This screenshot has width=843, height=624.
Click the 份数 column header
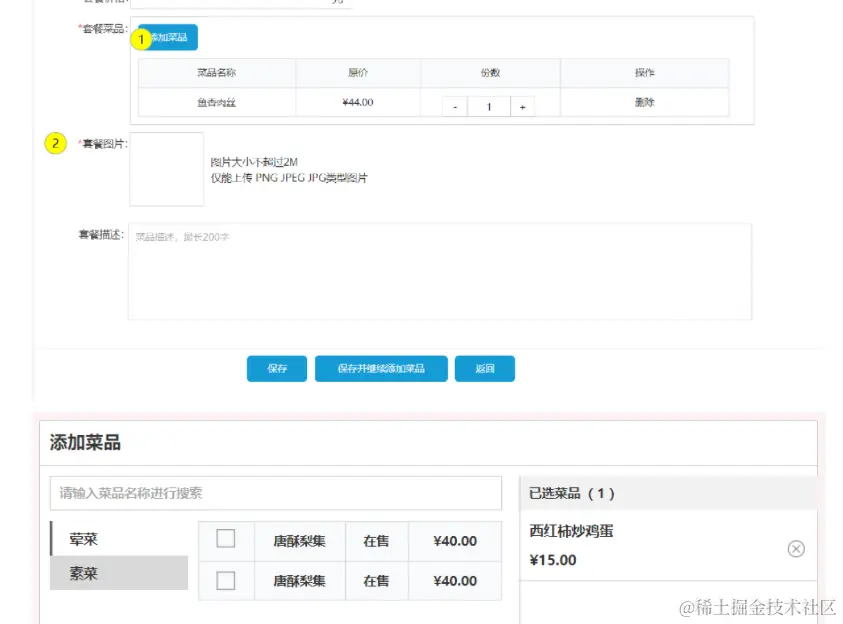pyautogui.click(x=490, y=73)
